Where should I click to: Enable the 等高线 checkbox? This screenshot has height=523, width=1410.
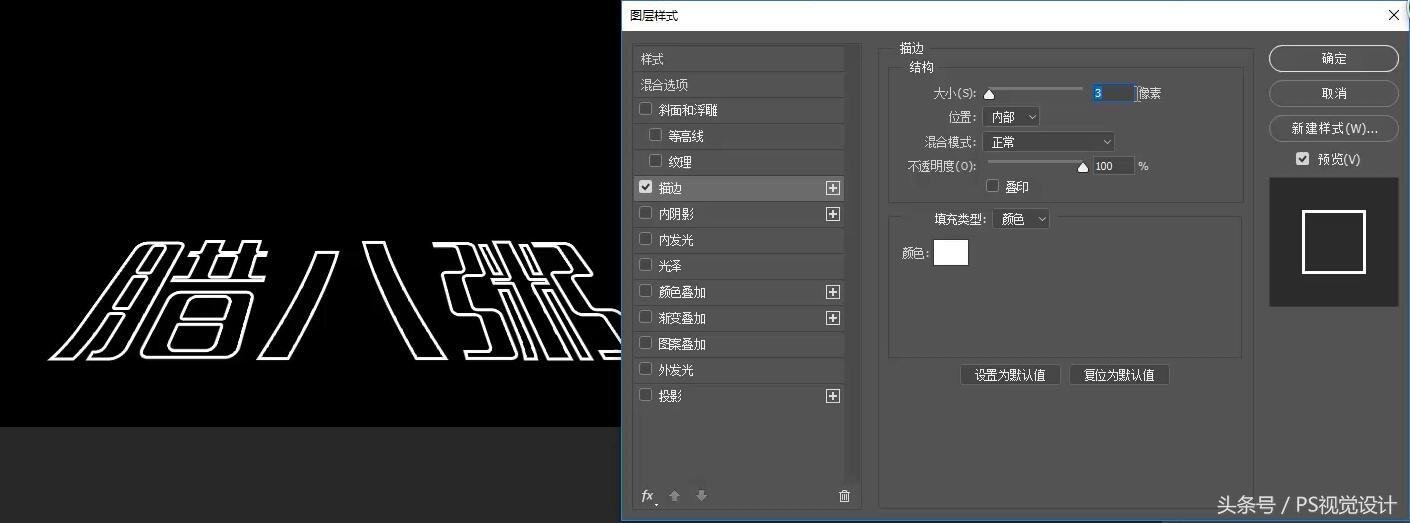[x=655, y=135]
